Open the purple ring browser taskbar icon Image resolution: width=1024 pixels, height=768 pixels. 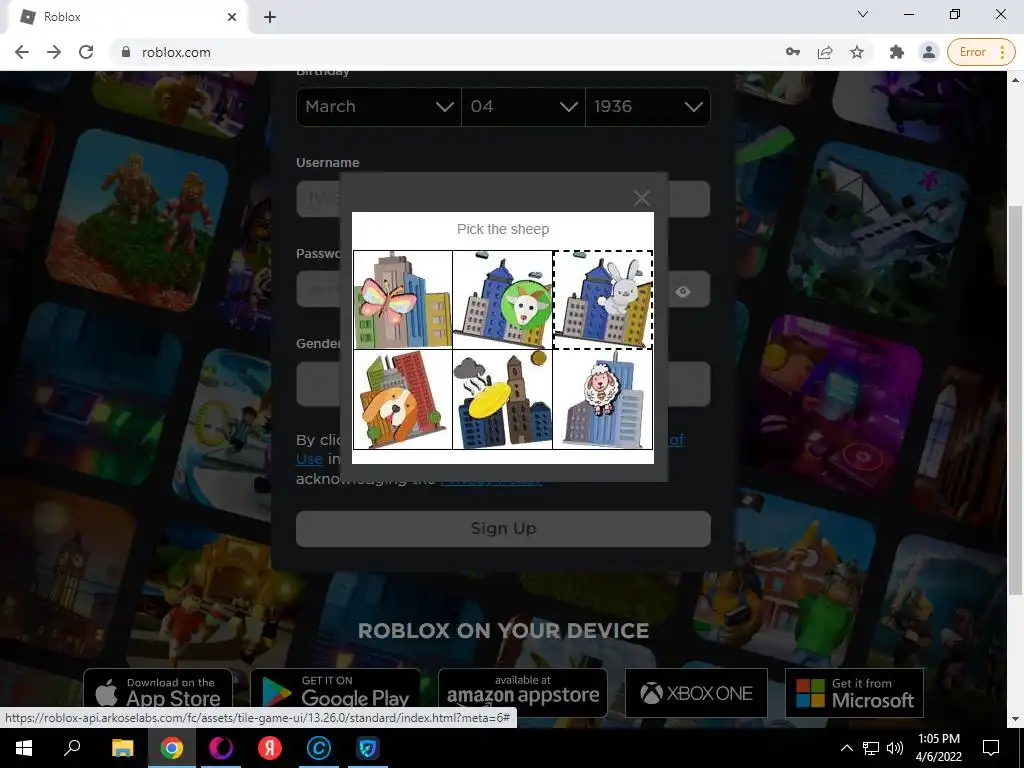coord(221,748)
